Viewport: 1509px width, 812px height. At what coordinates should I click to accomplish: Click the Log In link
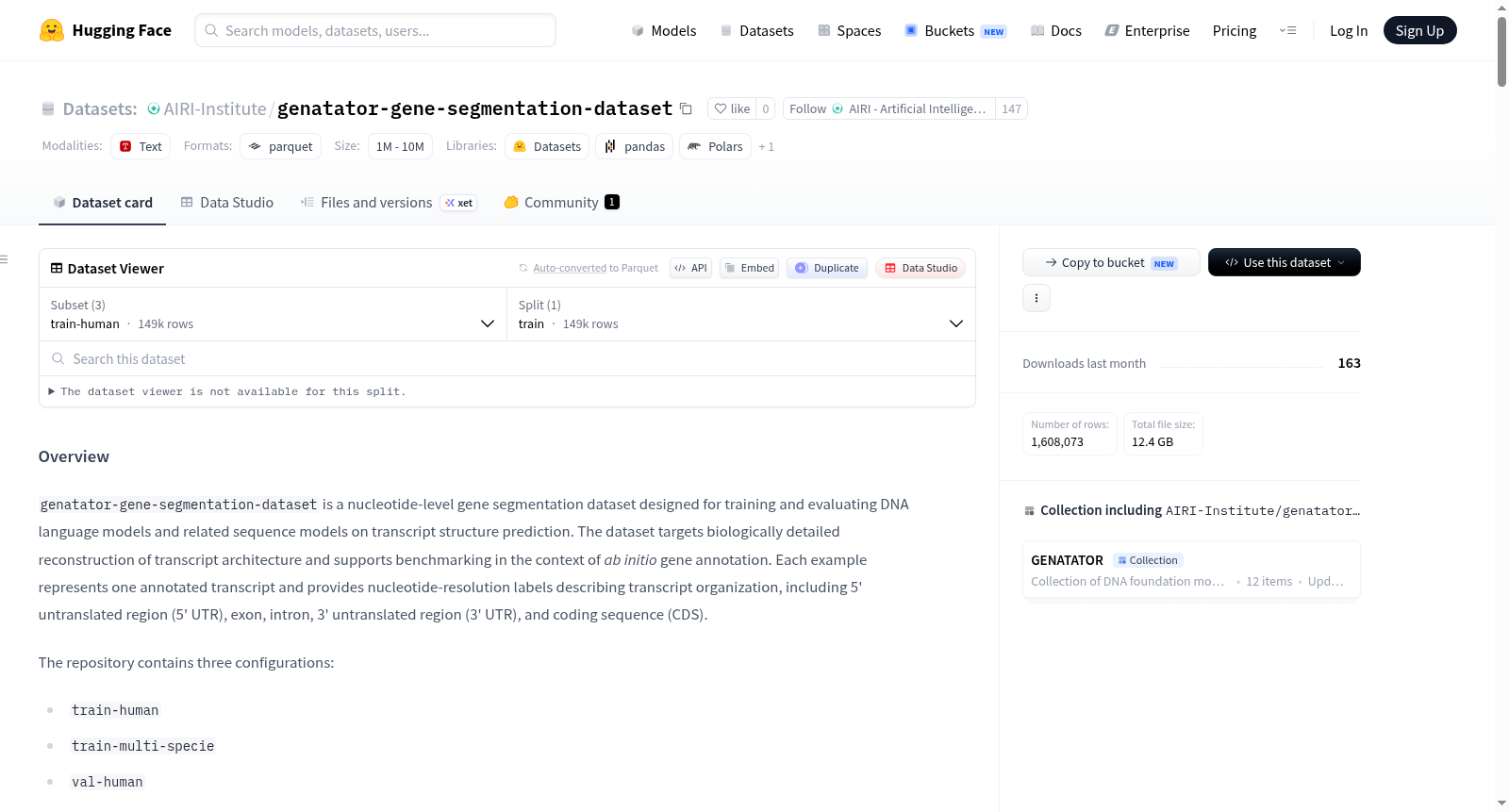[x=1349, y=30]
